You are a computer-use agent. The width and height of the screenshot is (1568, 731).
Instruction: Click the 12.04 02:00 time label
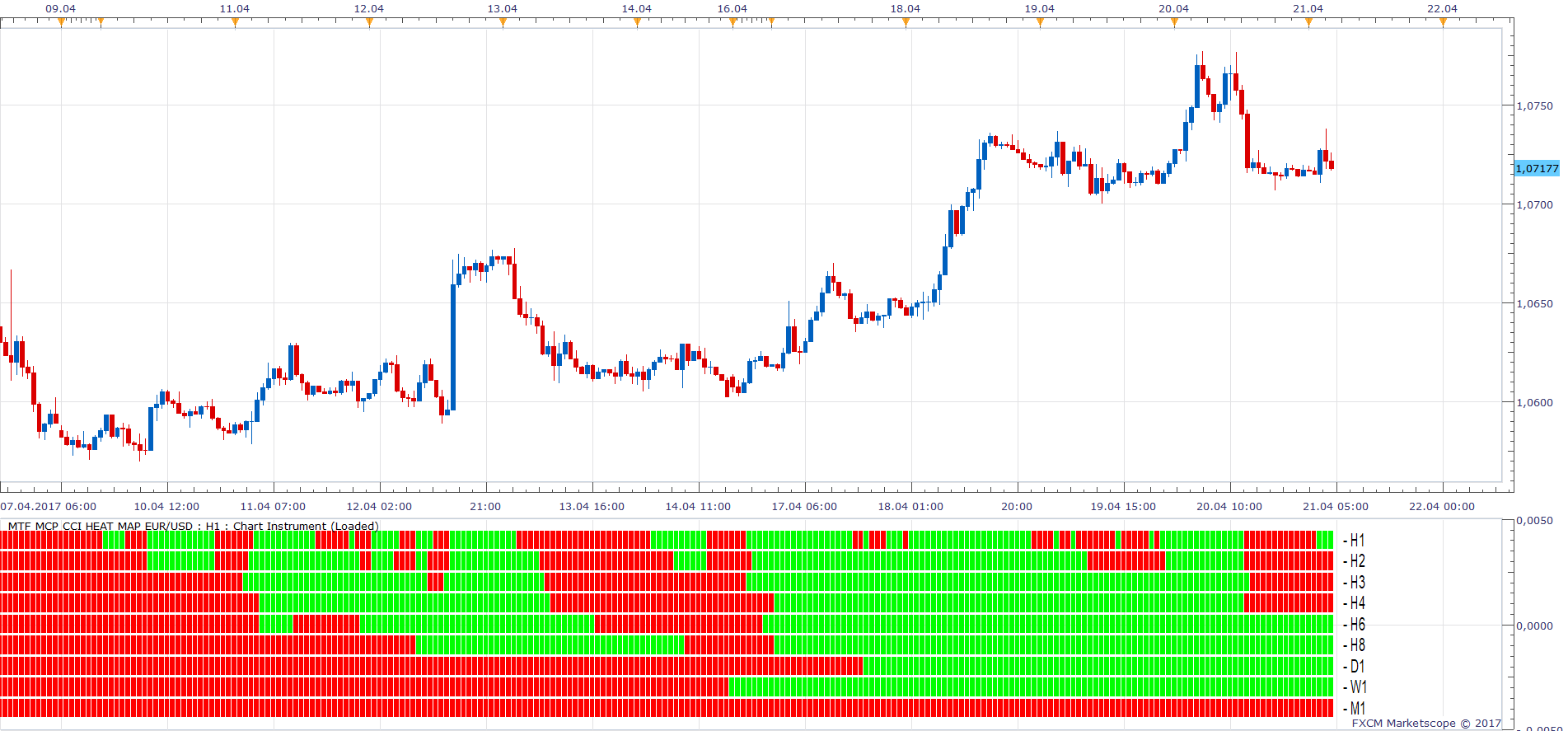[x=380, y=506]
